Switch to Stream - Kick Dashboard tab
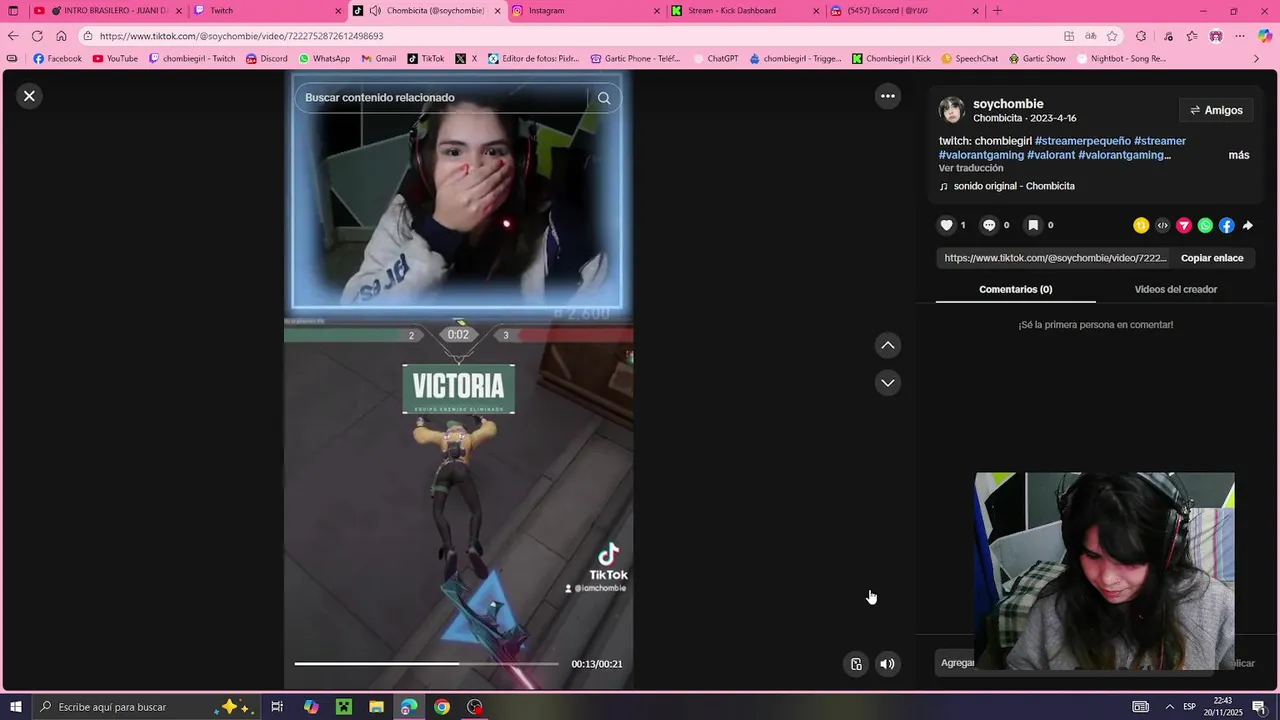This screenshot has width=1280, height=720. pos(745,11)
